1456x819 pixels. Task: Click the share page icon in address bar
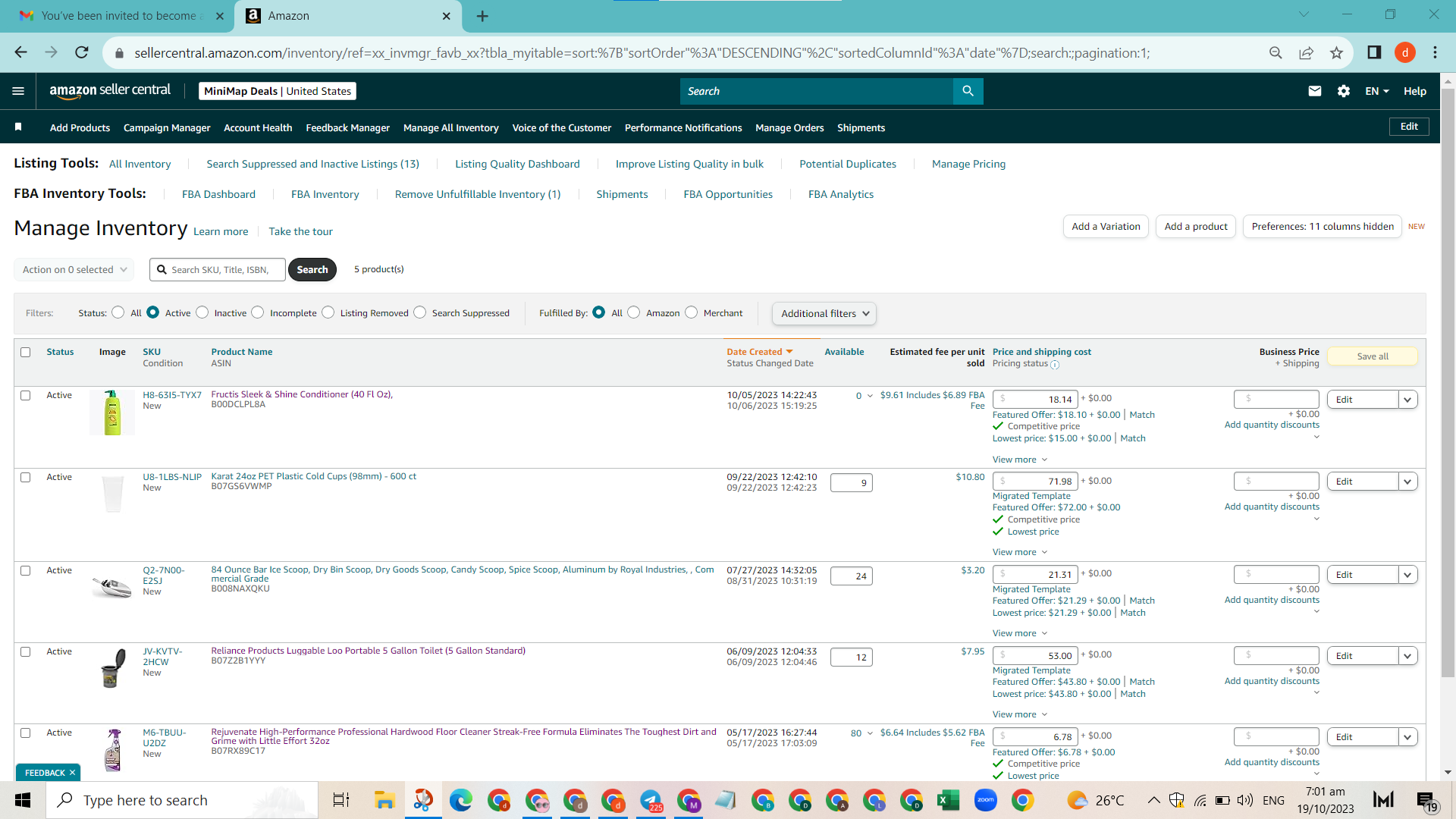click(x=1306, y=52)
